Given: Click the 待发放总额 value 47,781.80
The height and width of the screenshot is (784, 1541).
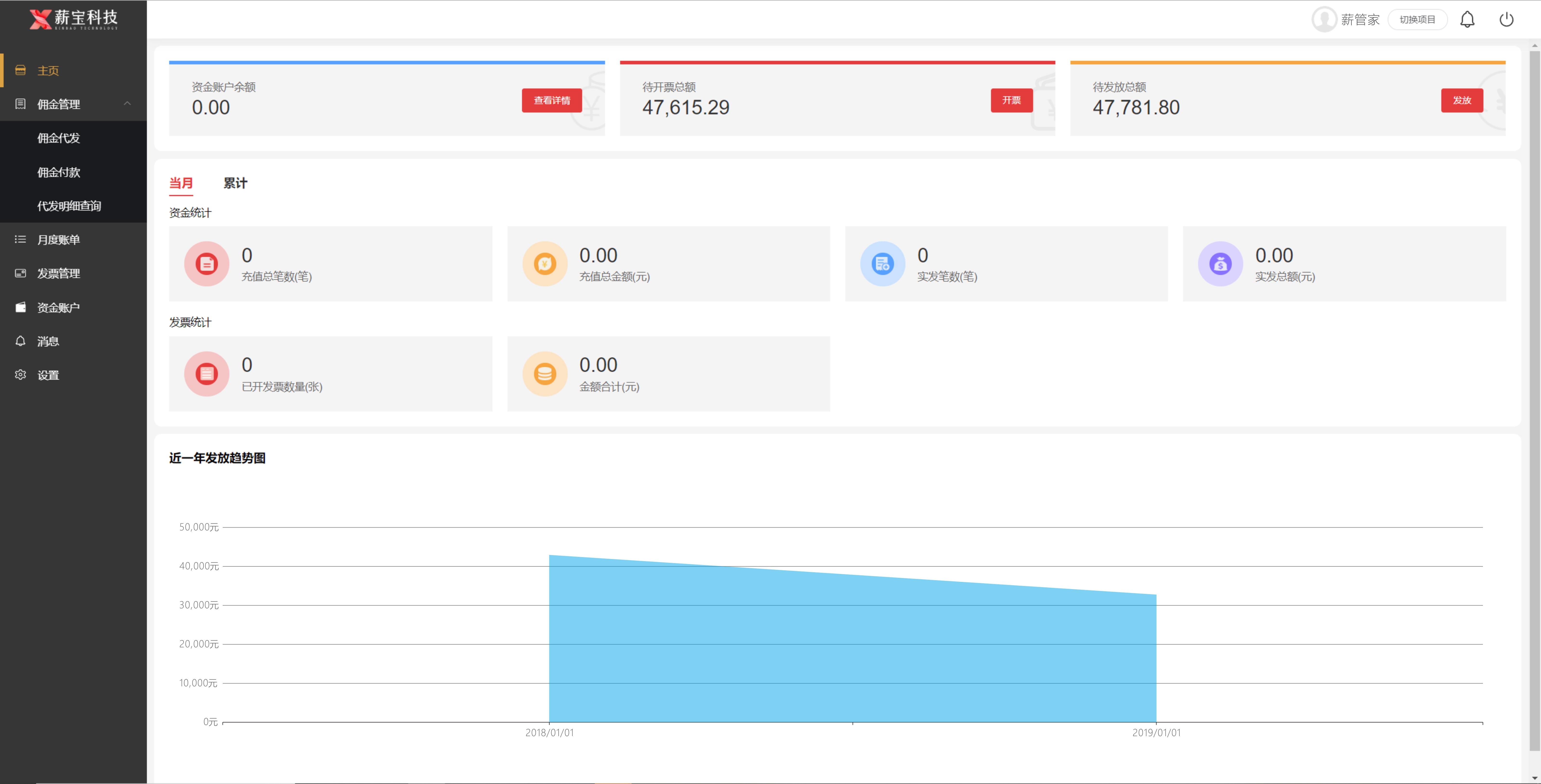Looking at the screenshot, I should 1136,108.
